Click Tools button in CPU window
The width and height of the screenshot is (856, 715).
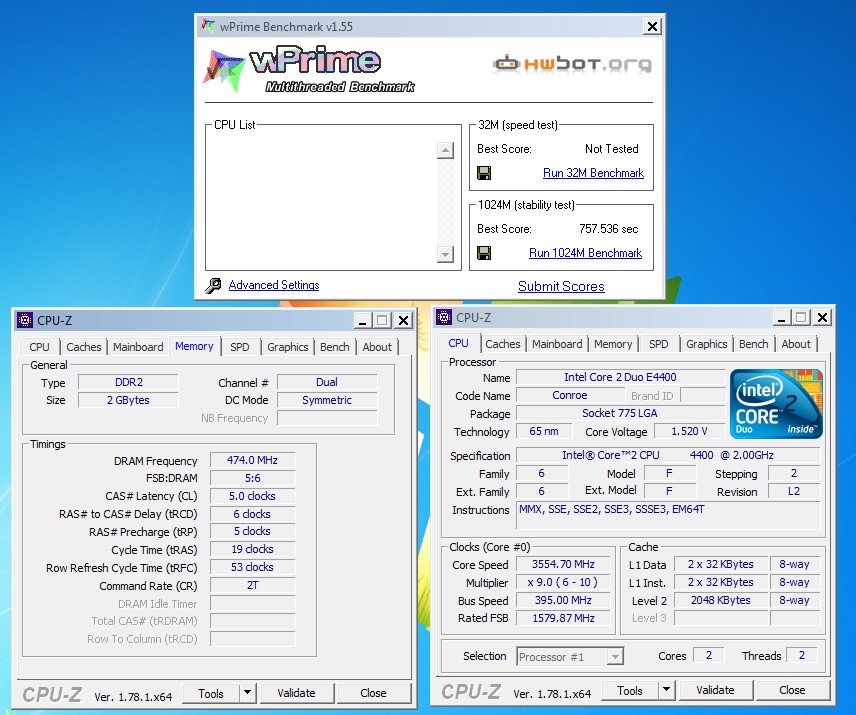coord(630,690)
